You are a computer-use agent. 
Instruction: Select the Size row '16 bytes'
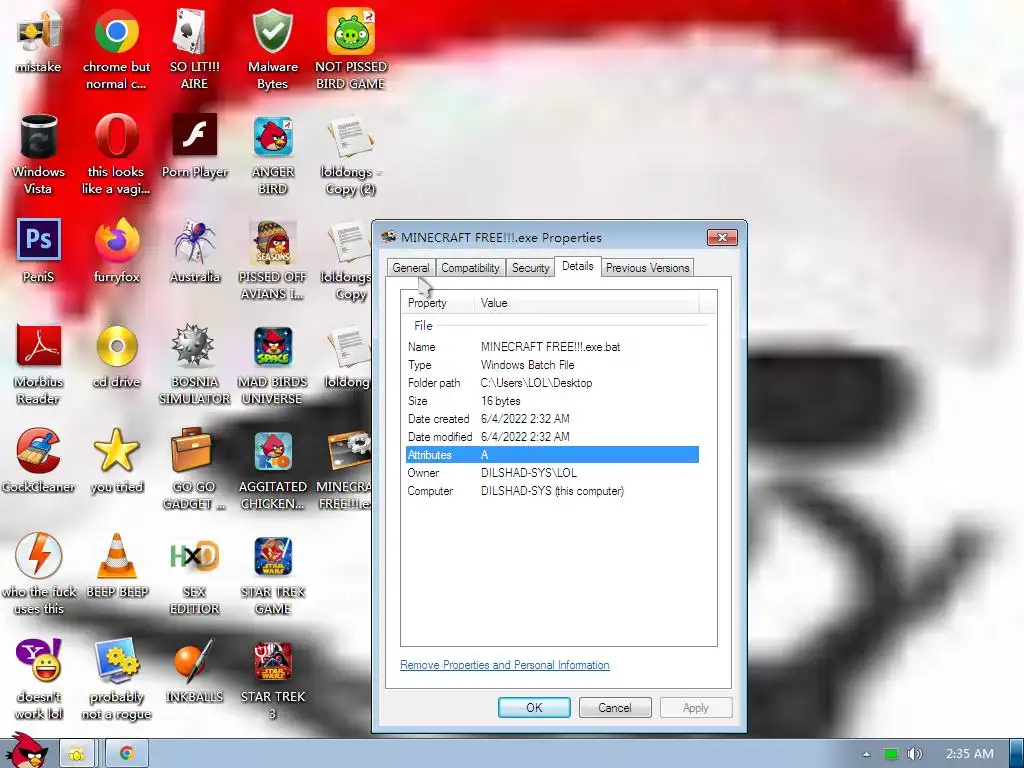point(552,401)
